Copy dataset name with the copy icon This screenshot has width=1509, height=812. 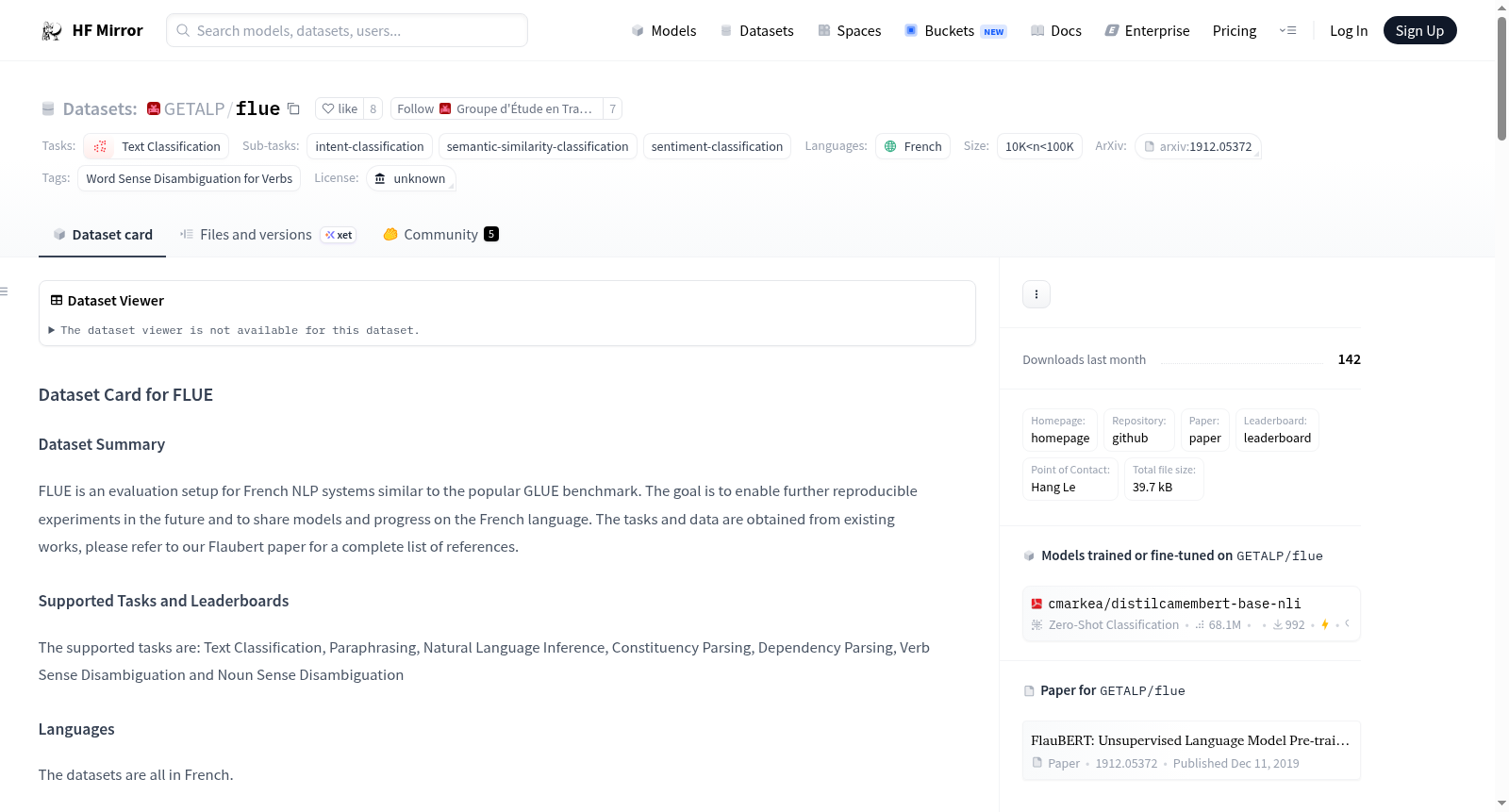[293, 108]
